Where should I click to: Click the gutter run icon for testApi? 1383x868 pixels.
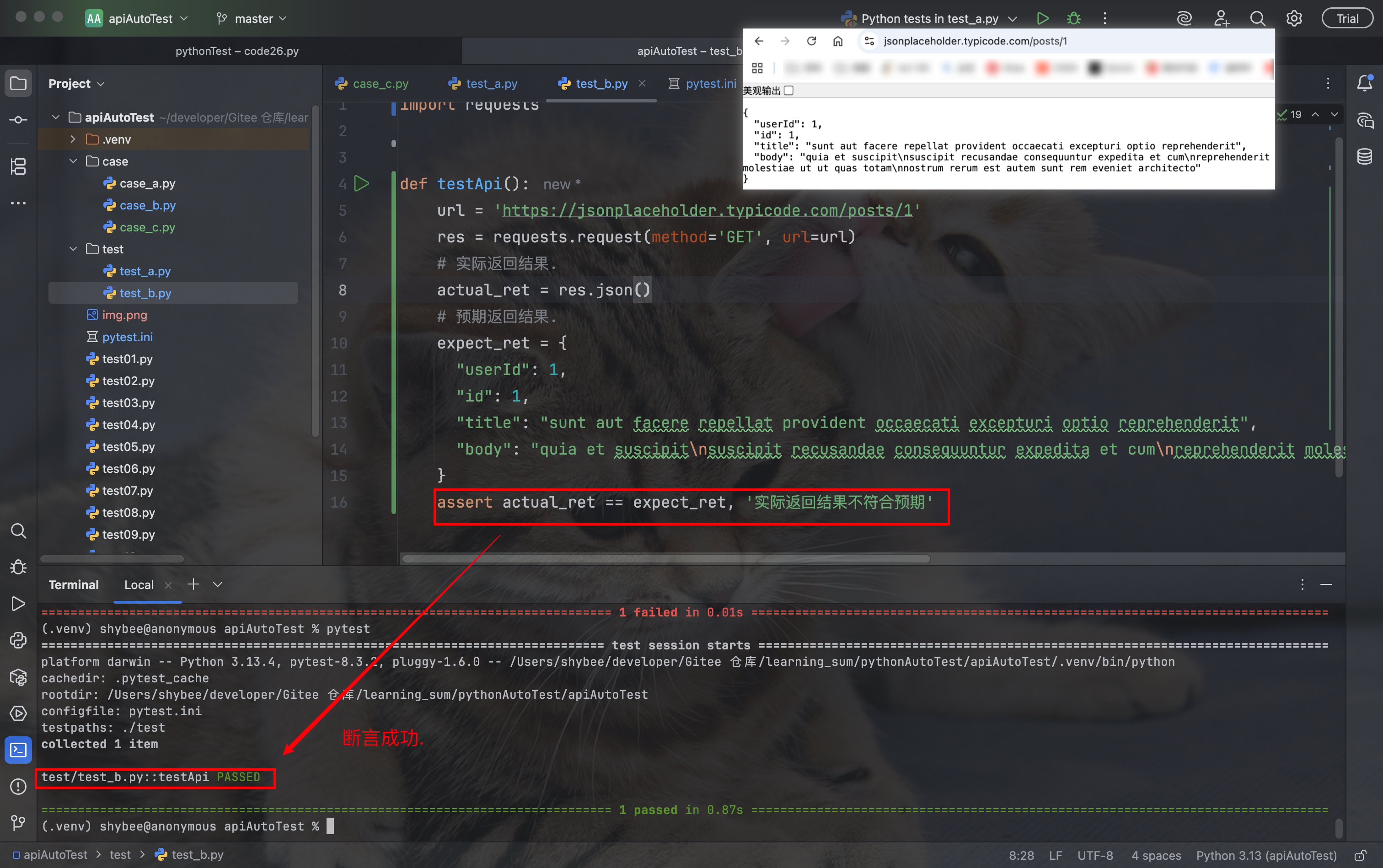tap(361, 184)
